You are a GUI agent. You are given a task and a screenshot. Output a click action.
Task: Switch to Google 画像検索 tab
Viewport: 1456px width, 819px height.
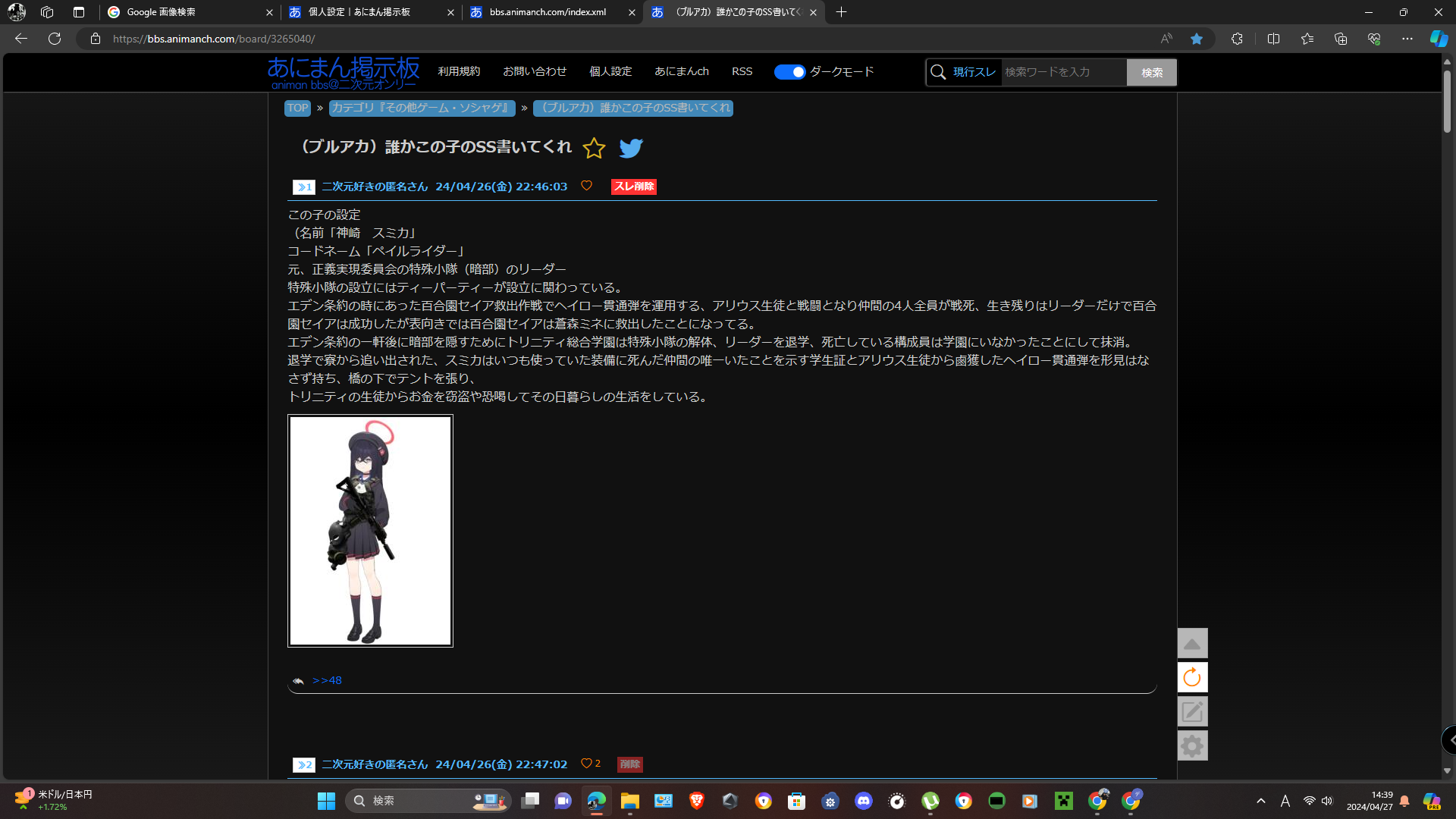pyautogui.click(x=190, y=12)
